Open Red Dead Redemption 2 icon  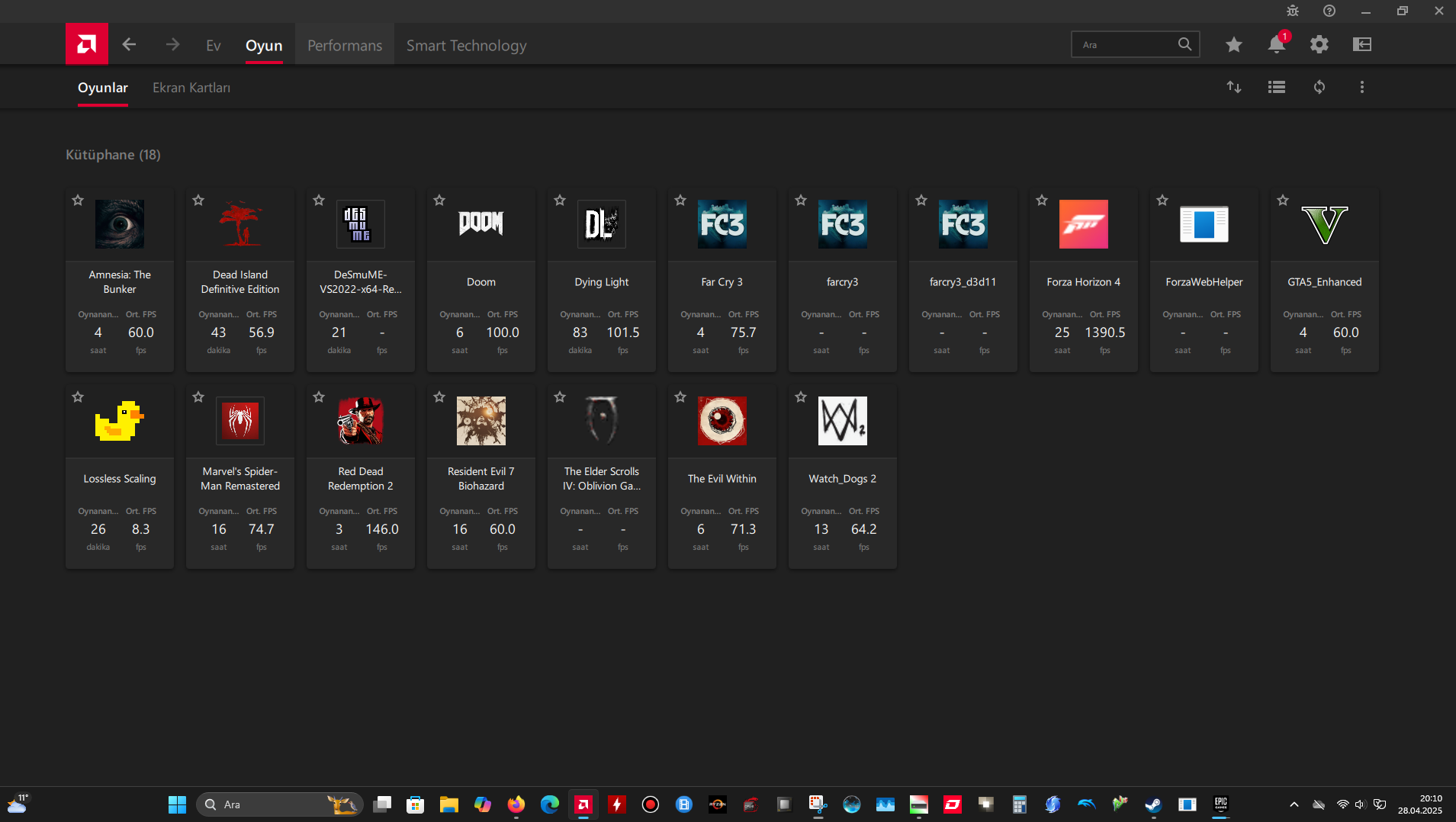click(x=361, y=421)
